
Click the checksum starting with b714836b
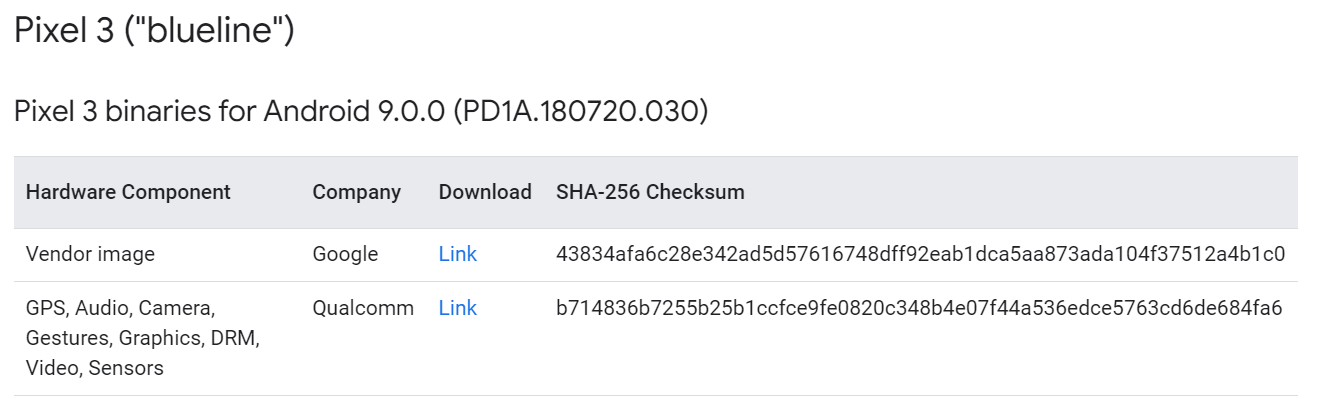coord(919,308)
